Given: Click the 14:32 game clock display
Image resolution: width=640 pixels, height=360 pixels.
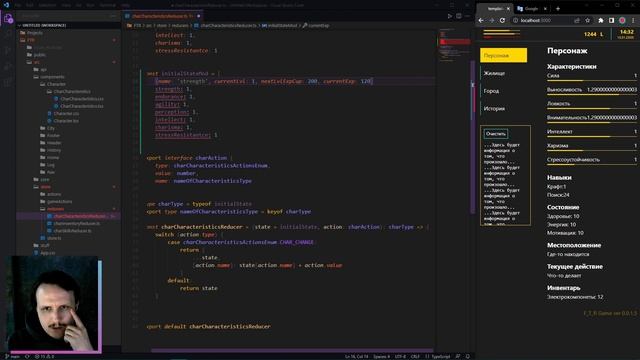Looking at the screenshot, I should click(626, 32).
